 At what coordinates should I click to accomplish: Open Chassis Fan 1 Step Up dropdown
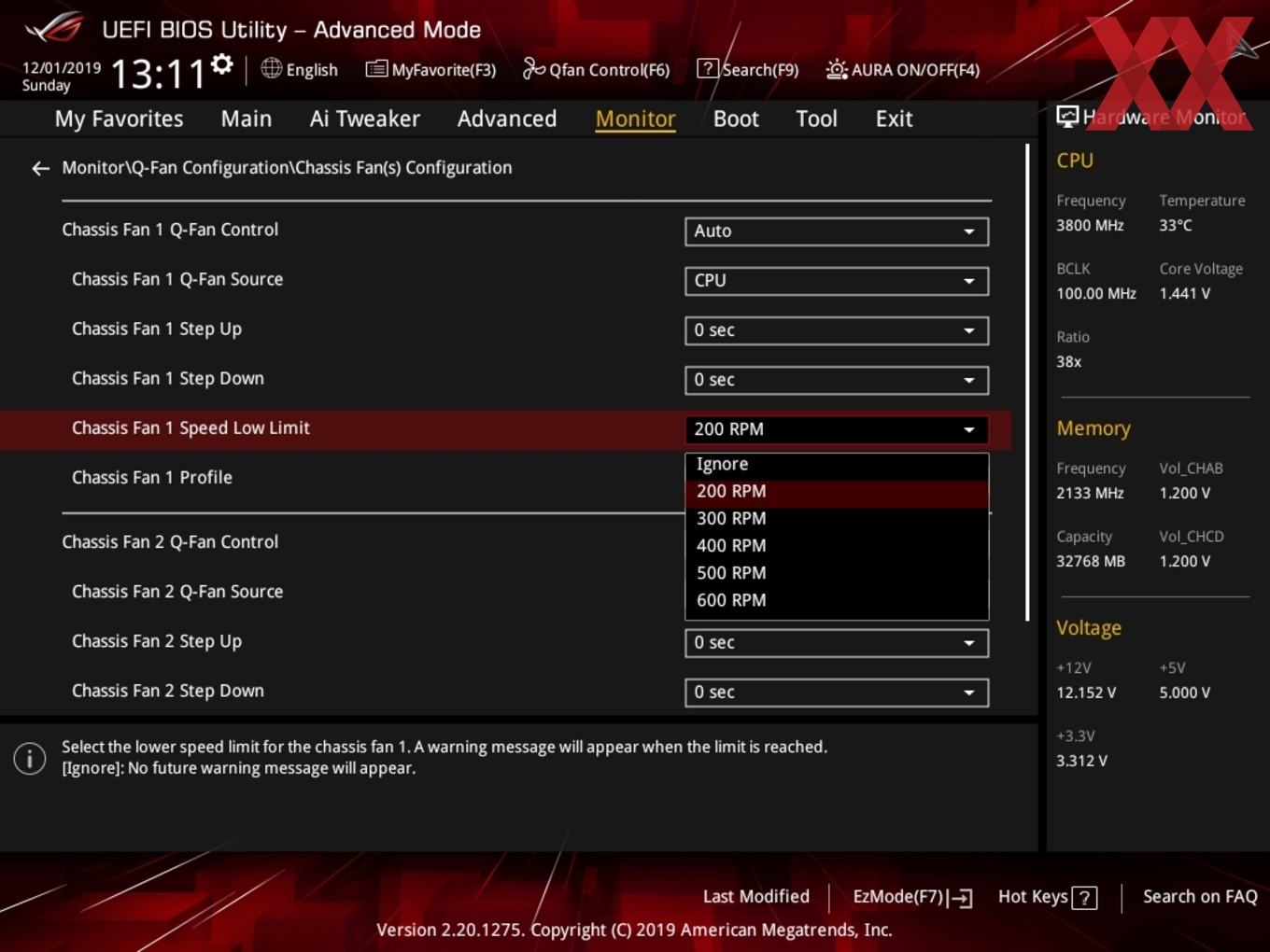tap(837, 330)
